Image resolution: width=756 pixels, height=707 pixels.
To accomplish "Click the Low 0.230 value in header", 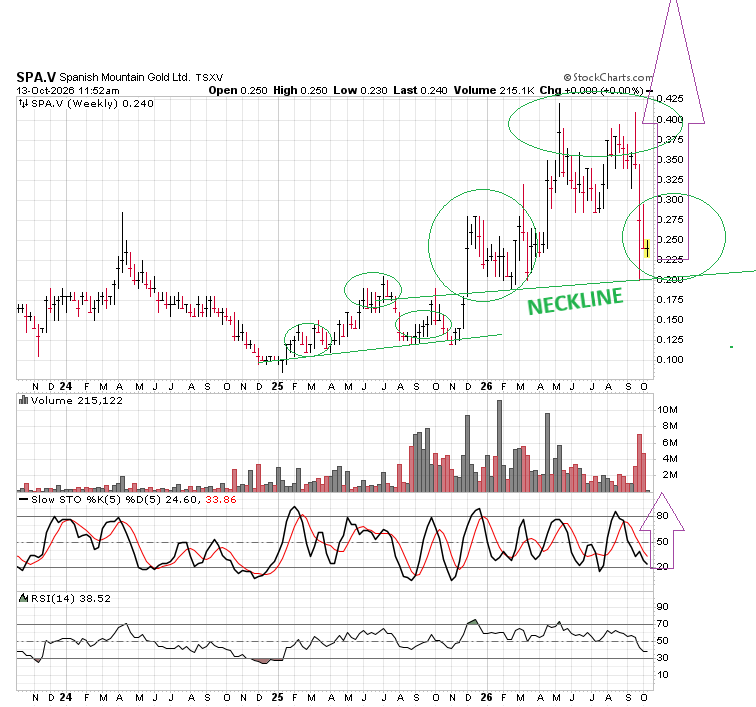I will click(x=360, y=90).
